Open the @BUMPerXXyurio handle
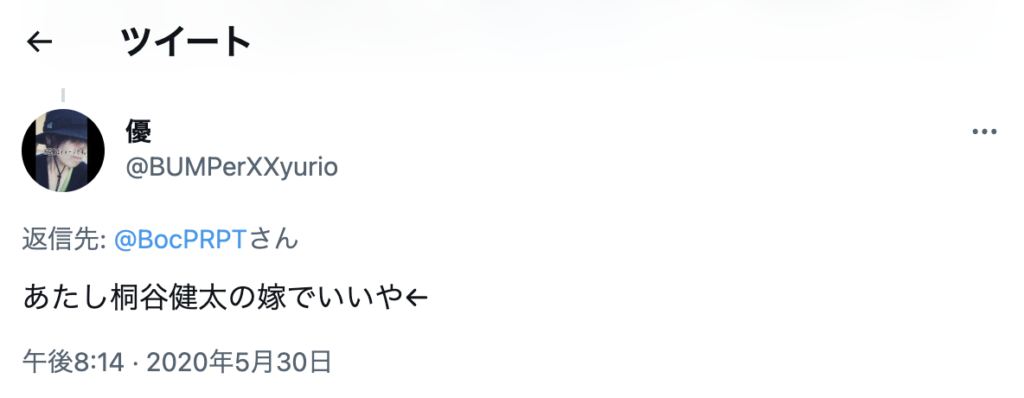 pyautogui.click(x=232, y=168)
